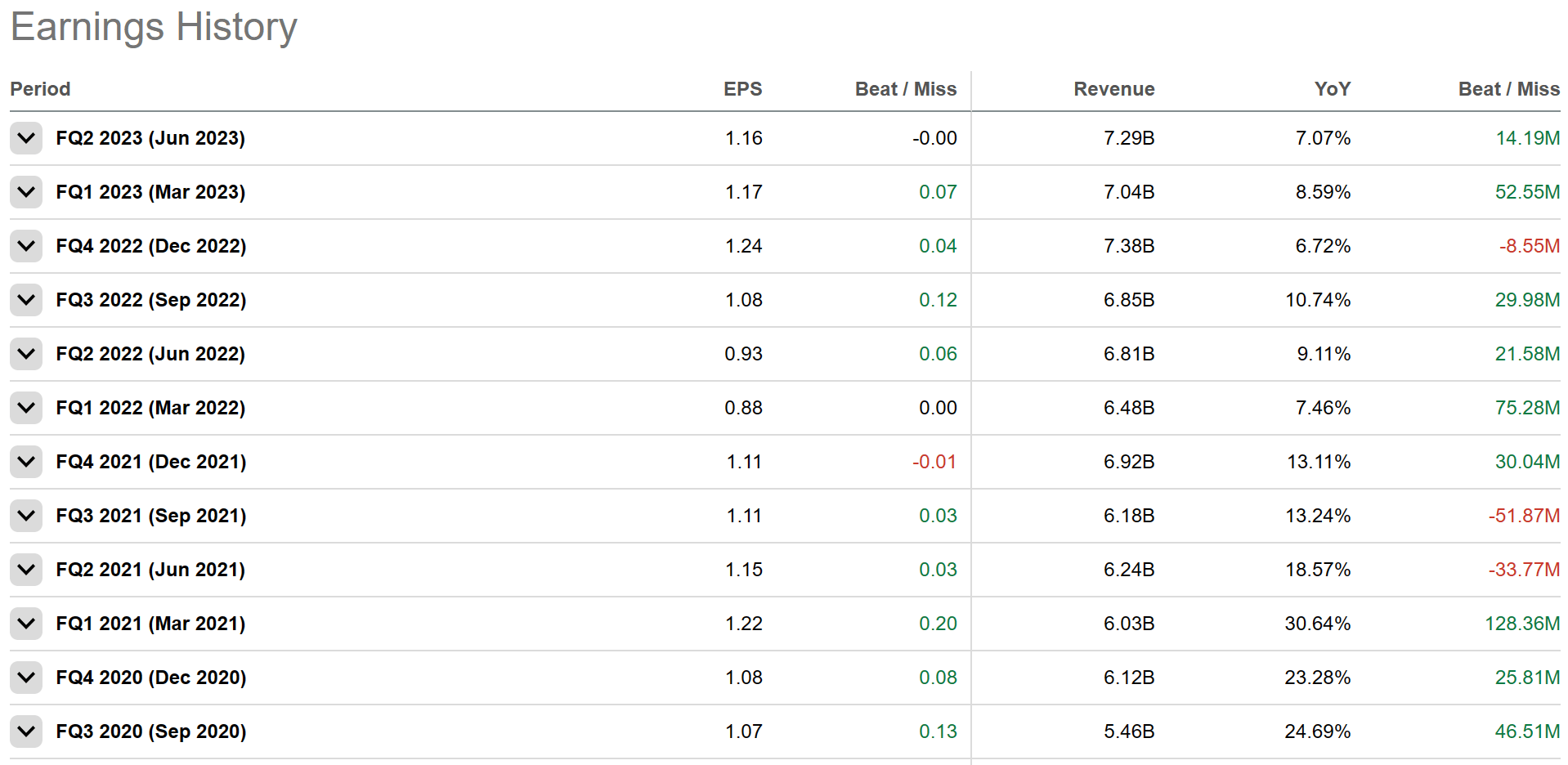The height and width of the screenshot is (765, 1568).
Task: Click the FQ1 2021 (Mar 2021) period label
Action: point(150,624)
